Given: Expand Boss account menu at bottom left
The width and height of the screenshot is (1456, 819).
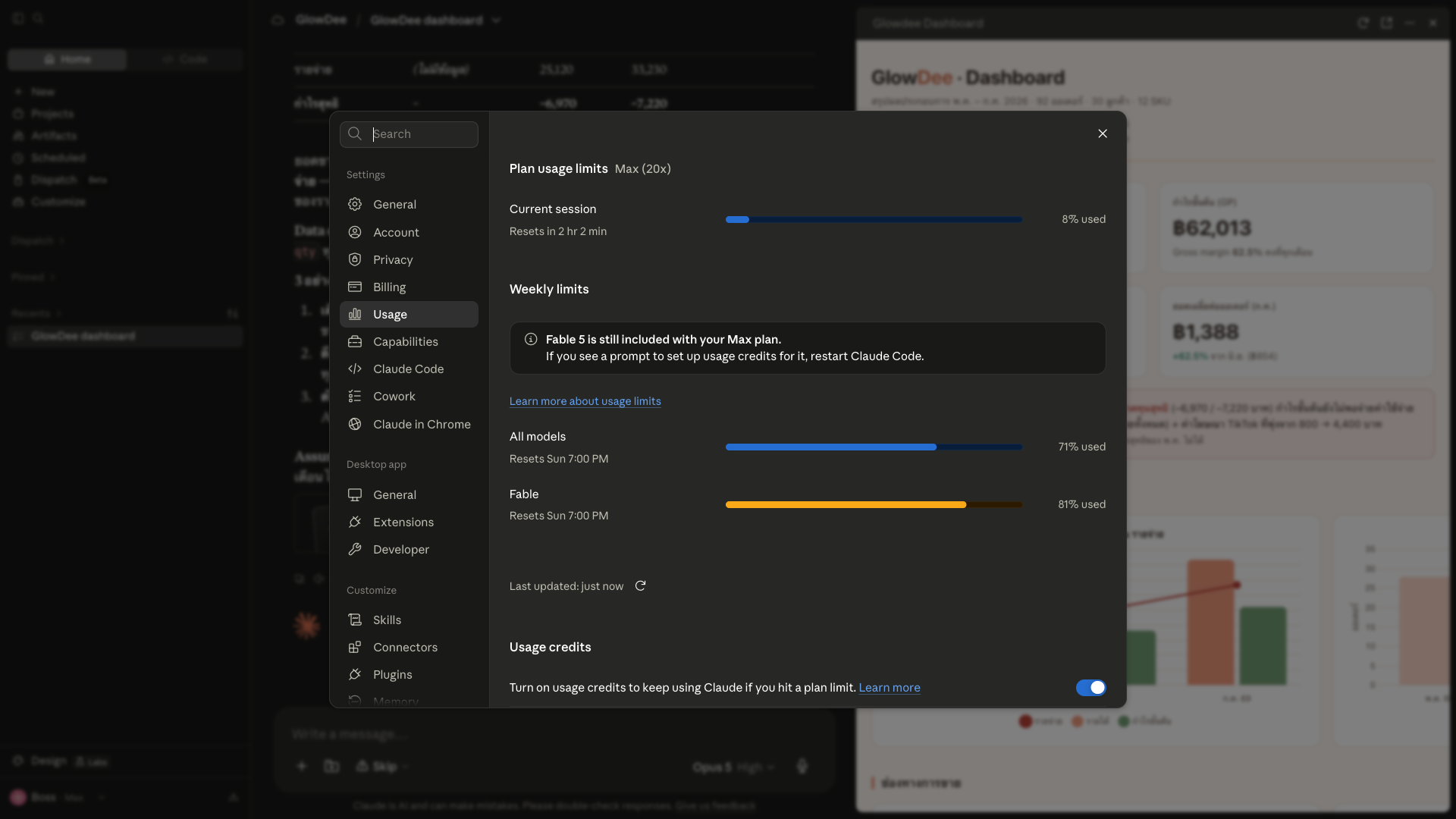Looking at the screenshot, I should [x=57, y=798].
